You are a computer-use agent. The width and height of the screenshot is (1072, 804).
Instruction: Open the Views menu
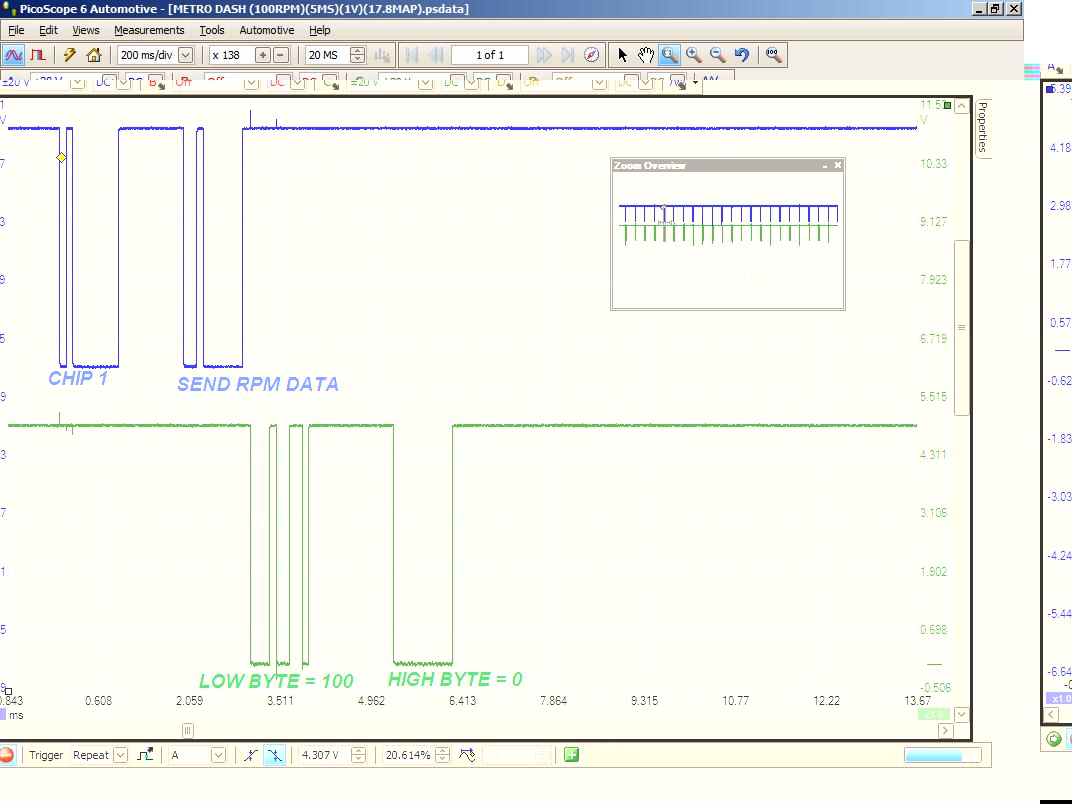(85, 30)
